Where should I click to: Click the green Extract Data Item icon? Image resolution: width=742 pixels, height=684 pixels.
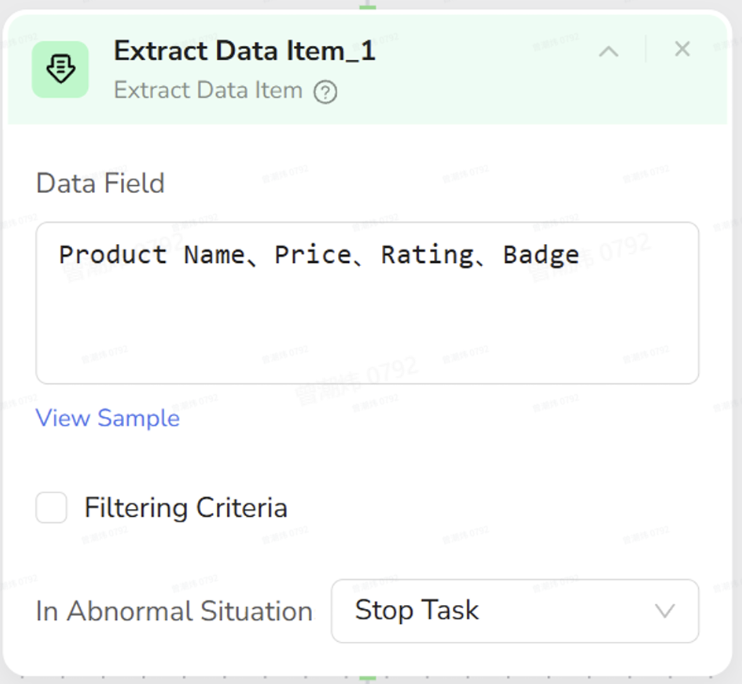(60, 70)
